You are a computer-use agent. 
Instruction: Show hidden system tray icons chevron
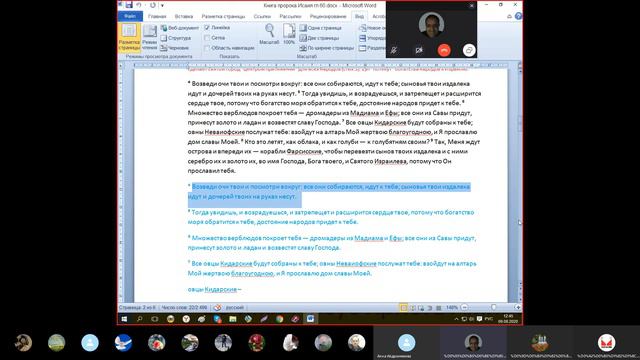pyautogui.click(x=456, y=319)
